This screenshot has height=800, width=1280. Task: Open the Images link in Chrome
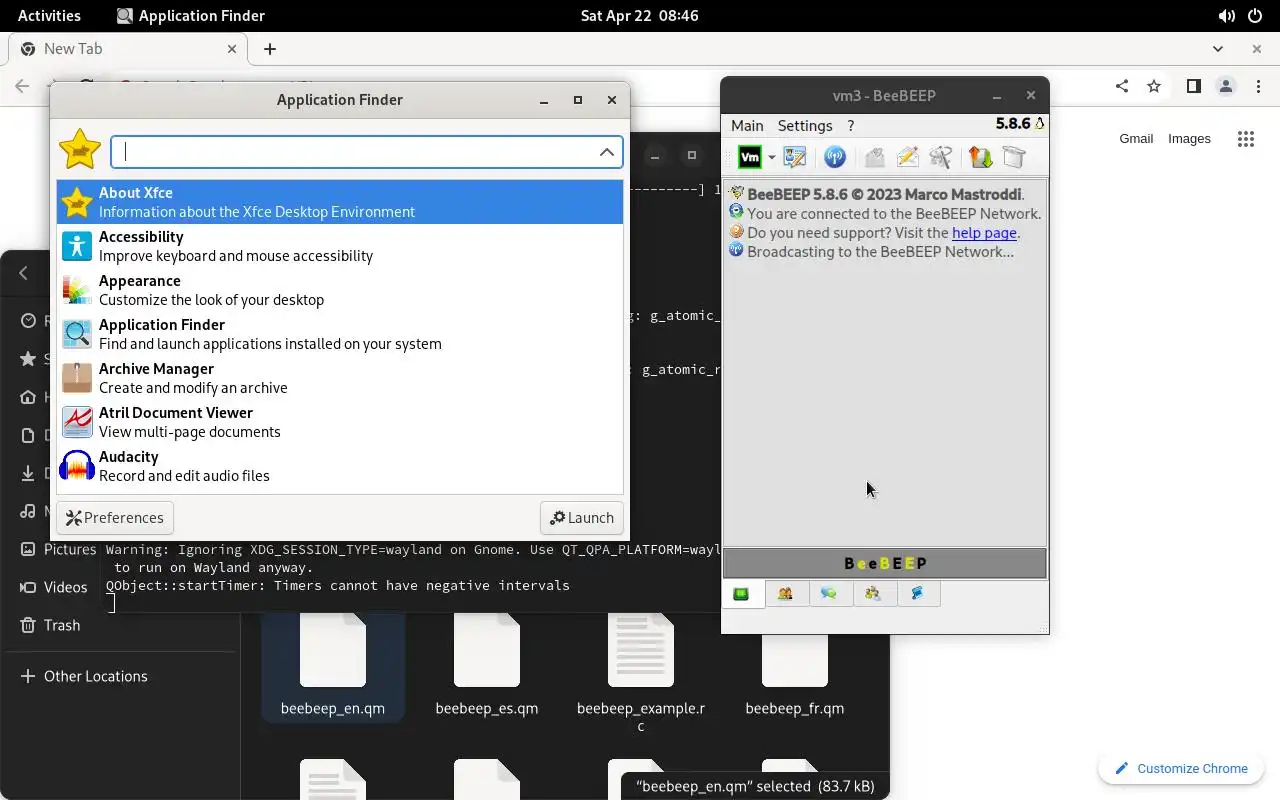tap(1189, 139)
